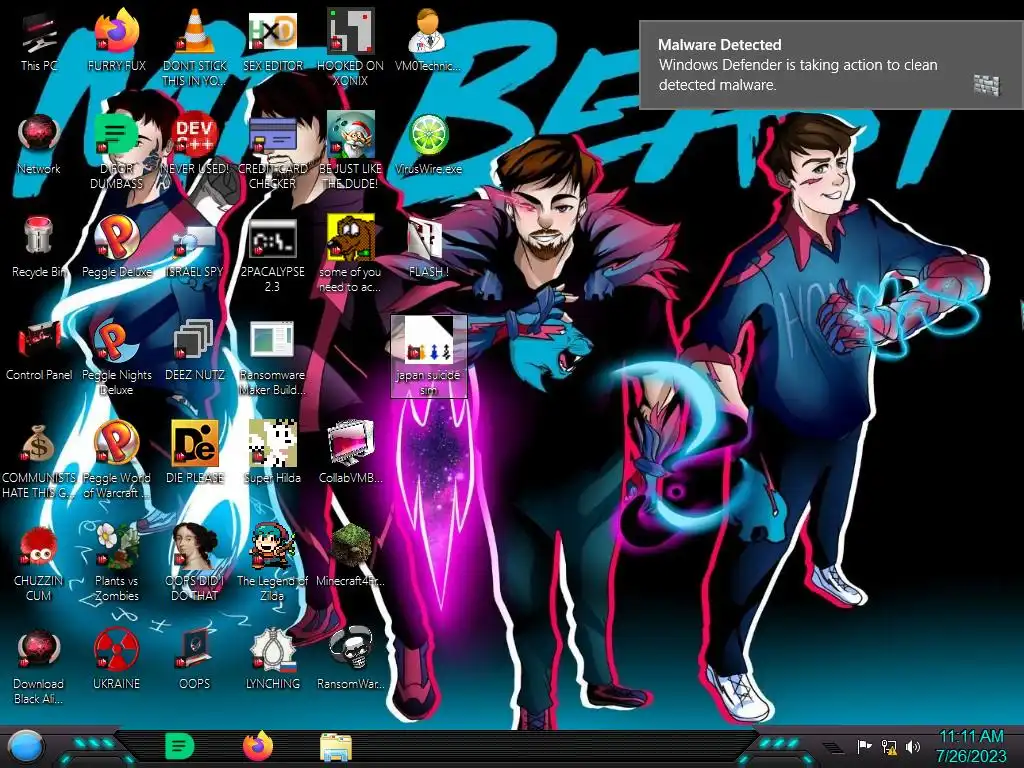Click the Malware Detected notification
1024x768 pixels.
(x=831, y=65)
